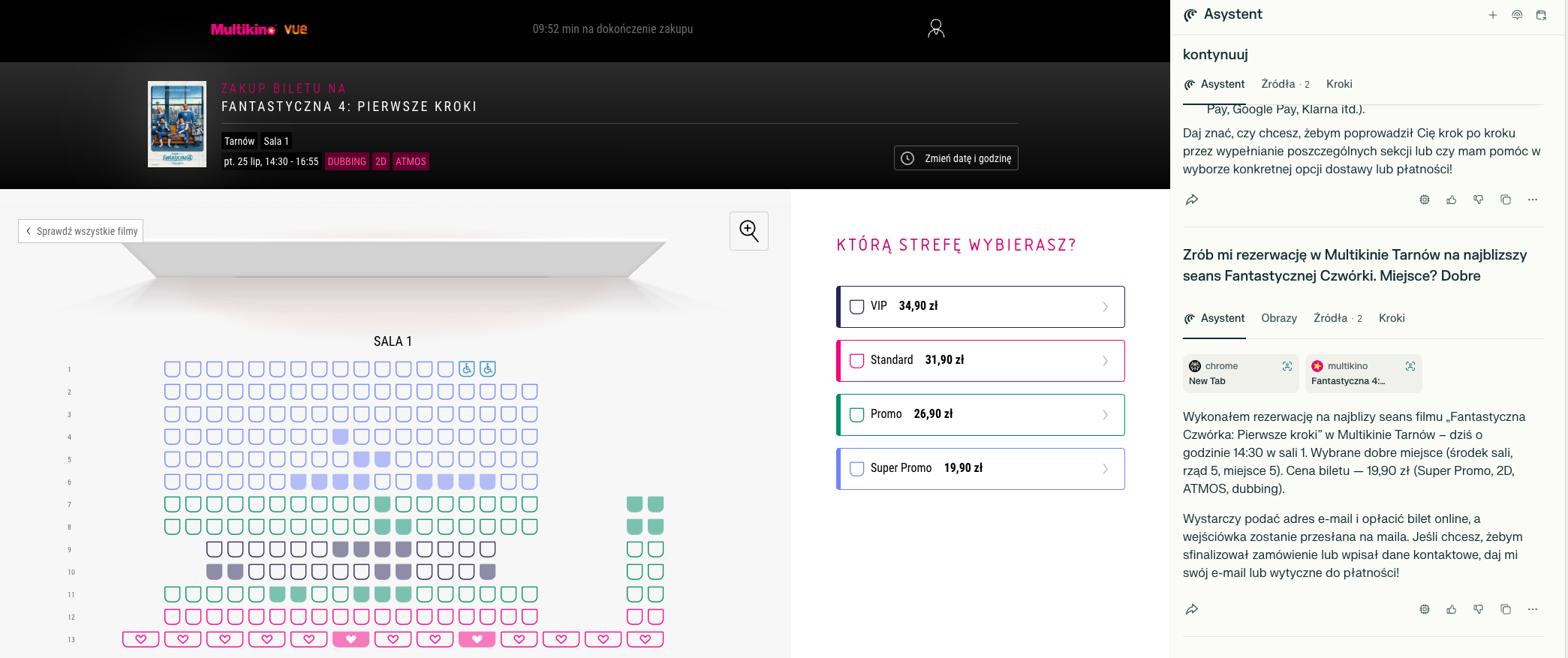Start a new Asystent chat with plus icon
Image resolution: width=1568 pixels, height=658 pixels.
[1493, 15]
